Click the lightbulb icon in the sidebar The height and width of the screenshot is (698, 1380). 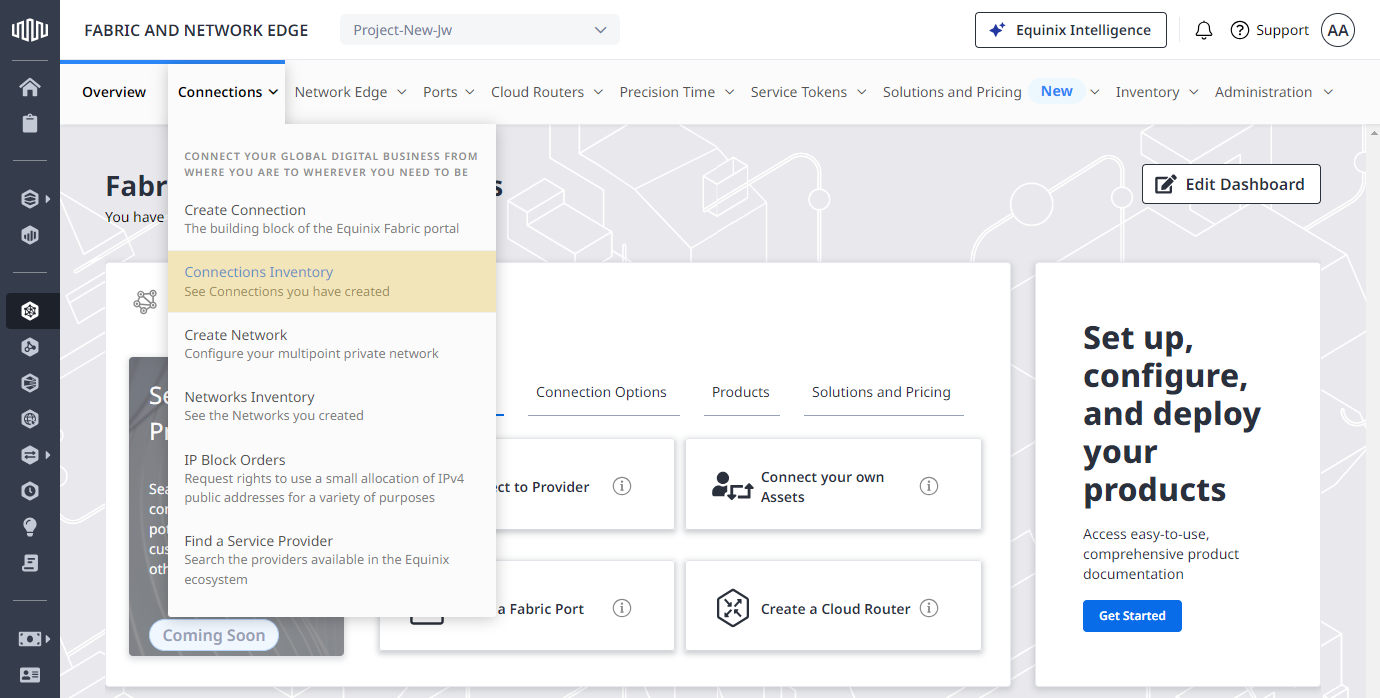30,527
